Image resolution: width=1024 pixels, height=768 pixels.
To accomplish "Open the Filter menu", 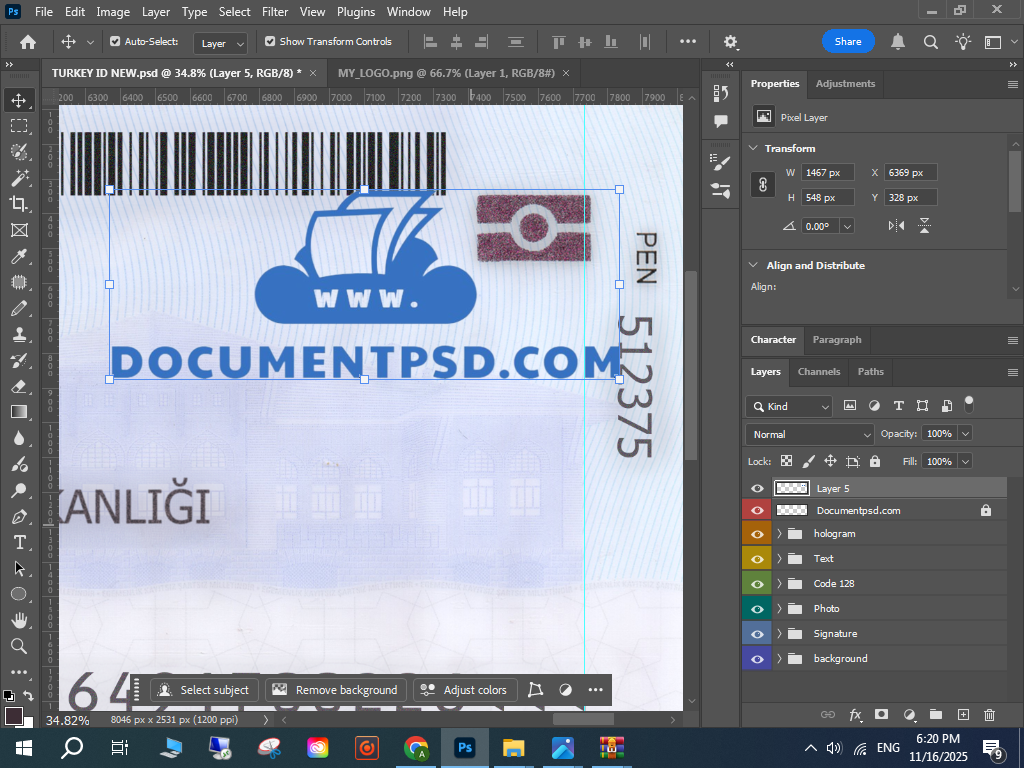I will point(274,12).
